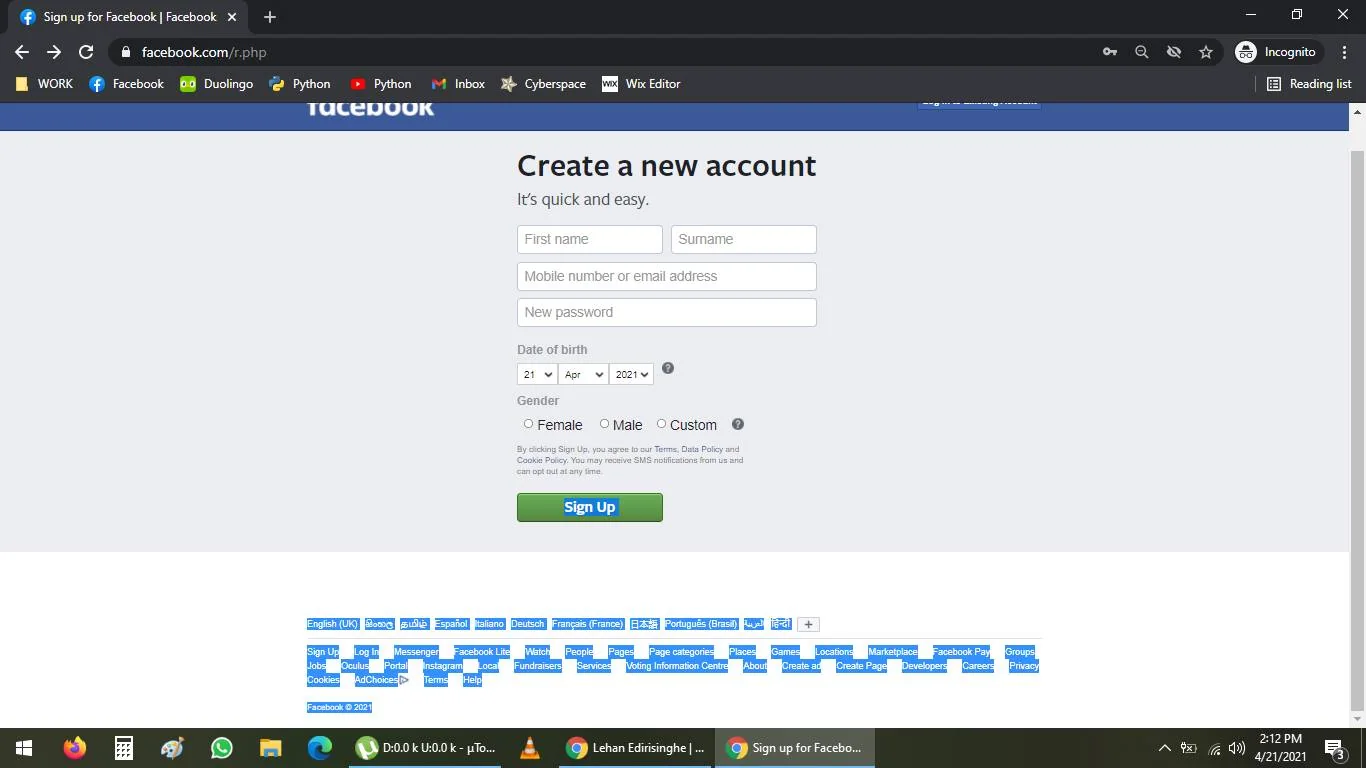The height and width of the screenshot is (768, 1366).
Task: View site information via the padlock icon
Action: (x=125, y=52)
